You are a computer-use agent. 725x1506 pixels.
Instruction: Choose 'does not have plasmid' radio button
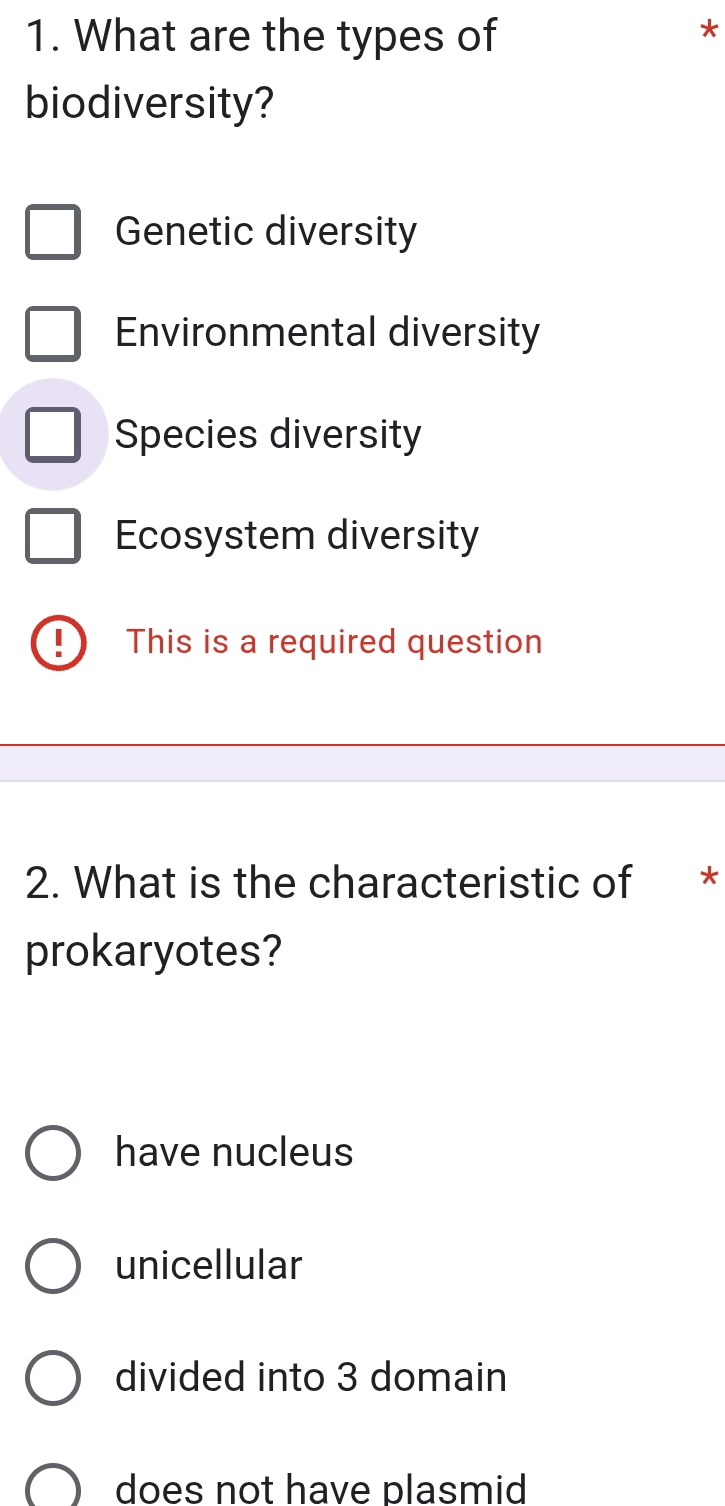pos(53,1488)
